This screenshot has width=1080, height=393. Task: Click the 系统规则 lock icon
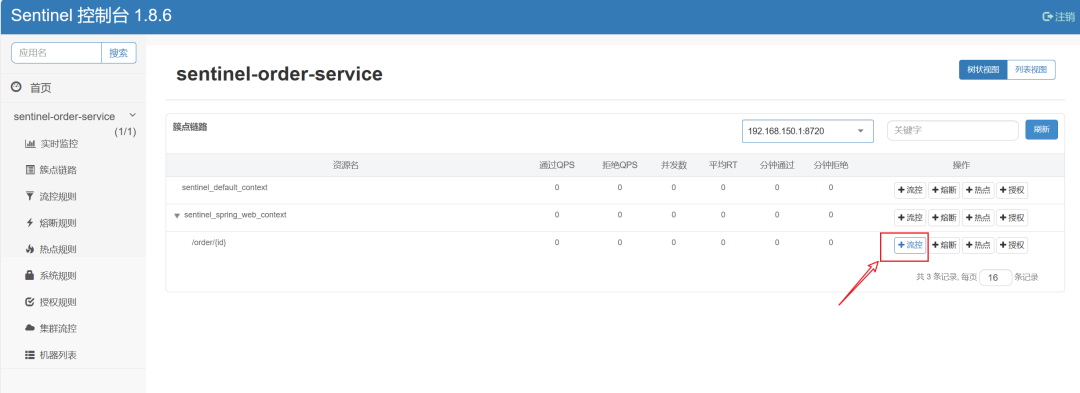(30, 275)
